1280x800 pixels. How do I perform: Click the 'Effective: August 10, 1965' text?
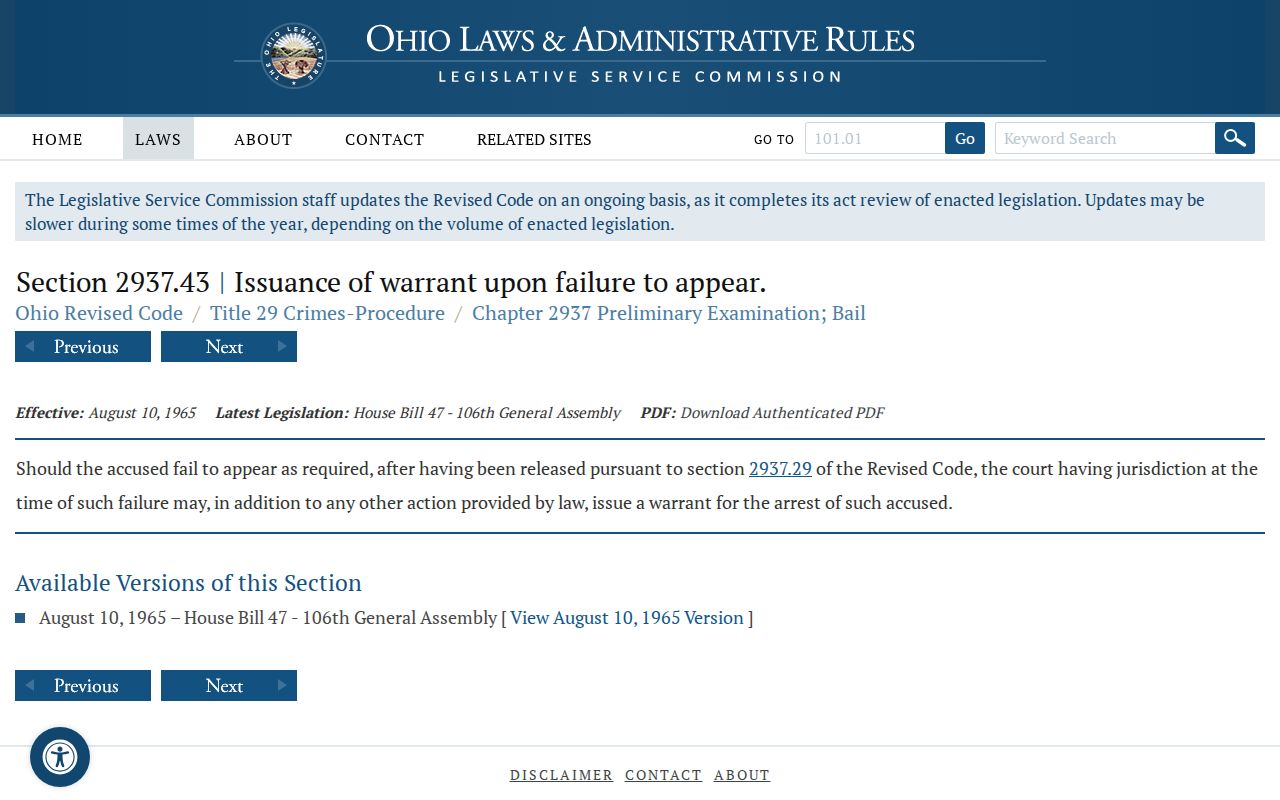pos(106,413)
